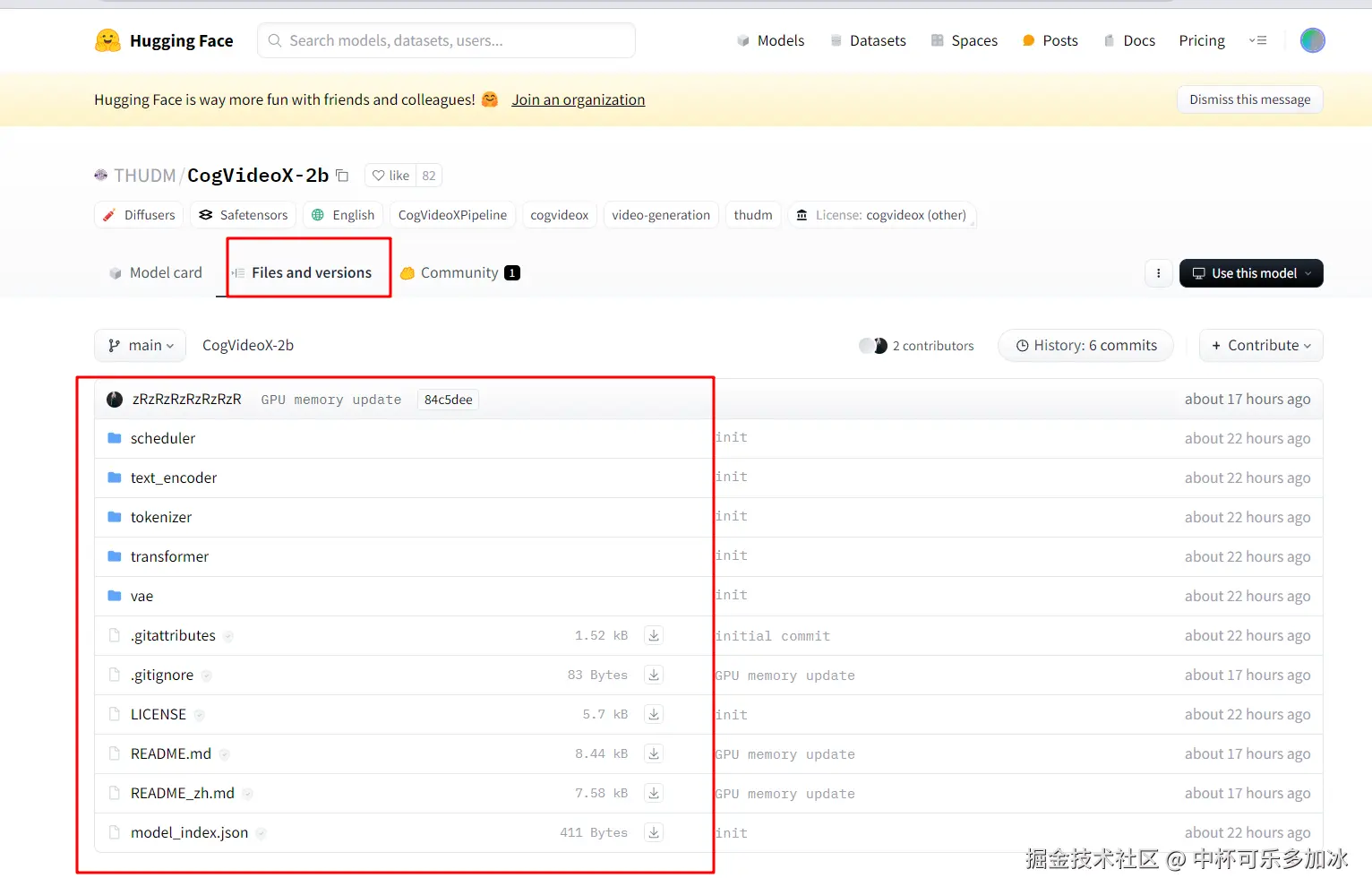Click GPU memory update commit message header
Image resolution: width=1372 pixels, height=895 pixels.
pos(331,400)
